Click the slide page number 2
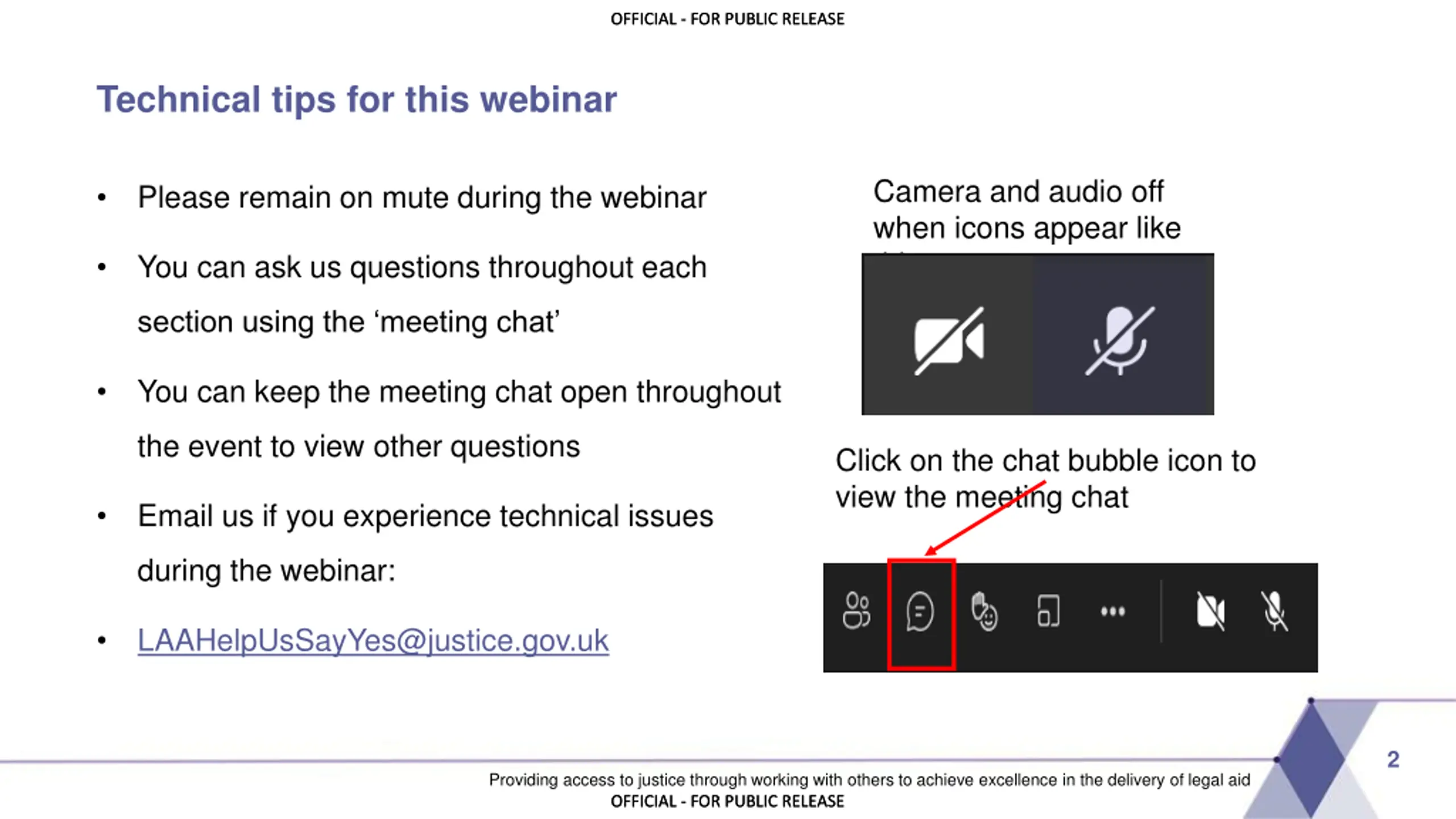The width and height of the screenshot is (1456, 819). (1393, 759)
